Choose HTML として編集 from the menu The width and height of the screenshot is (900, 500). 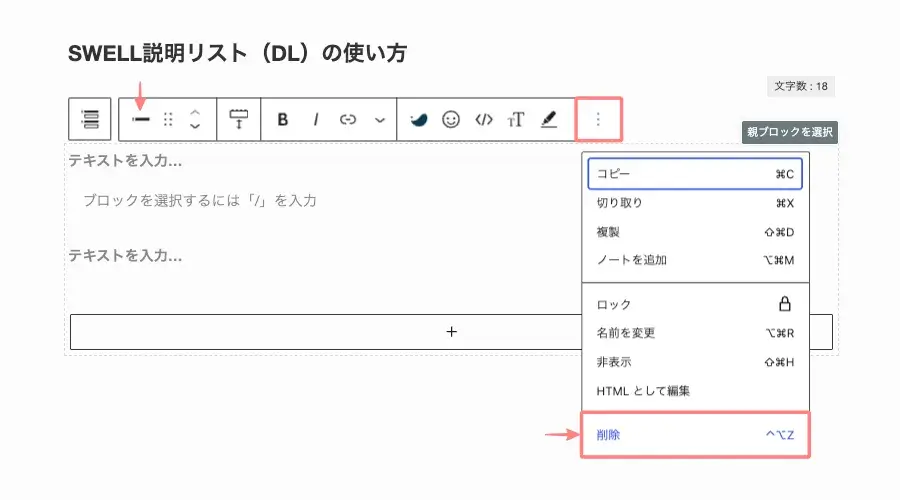(695, 391)
